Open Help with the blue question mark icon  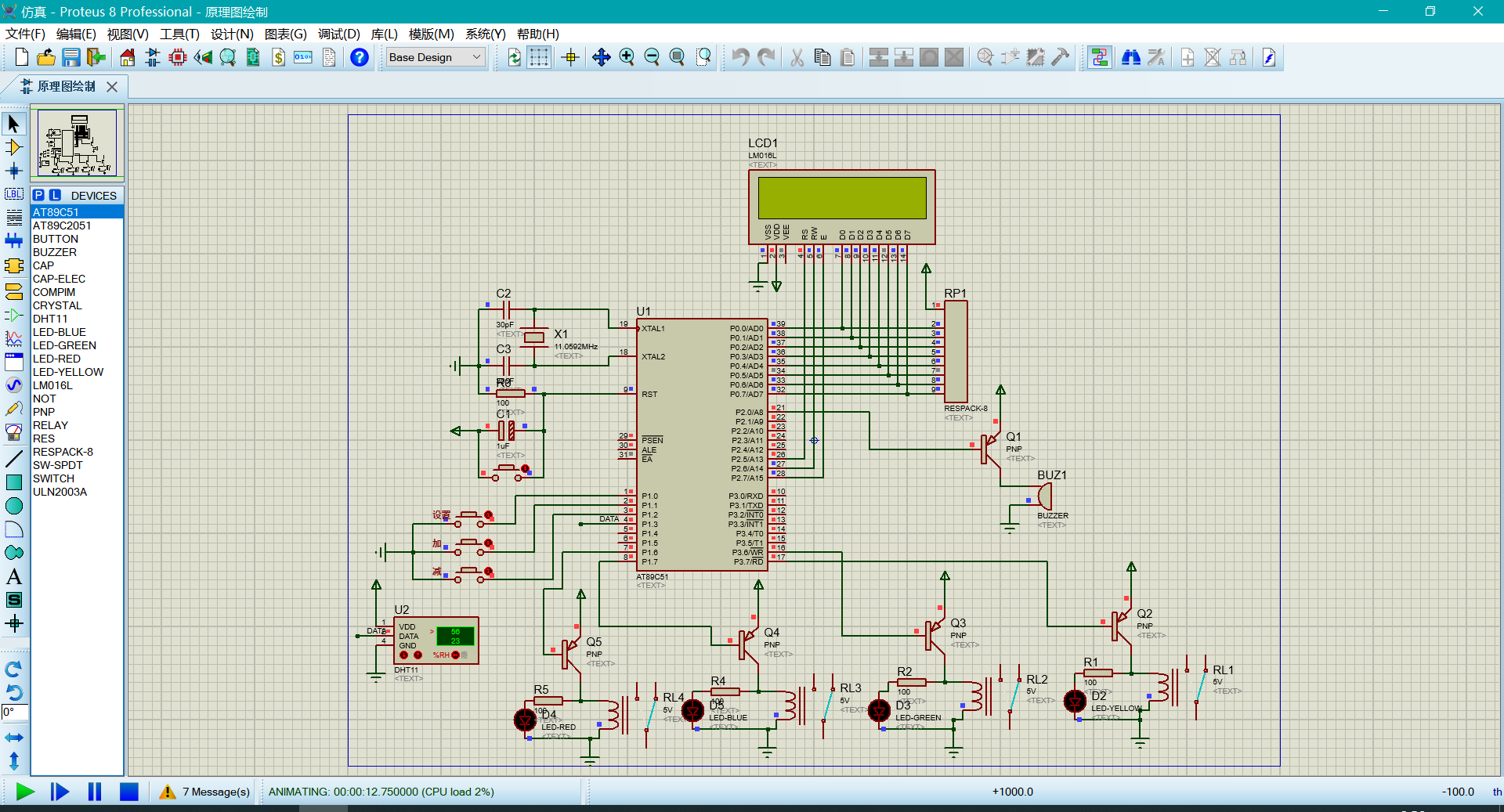click(x=360, y=57)
